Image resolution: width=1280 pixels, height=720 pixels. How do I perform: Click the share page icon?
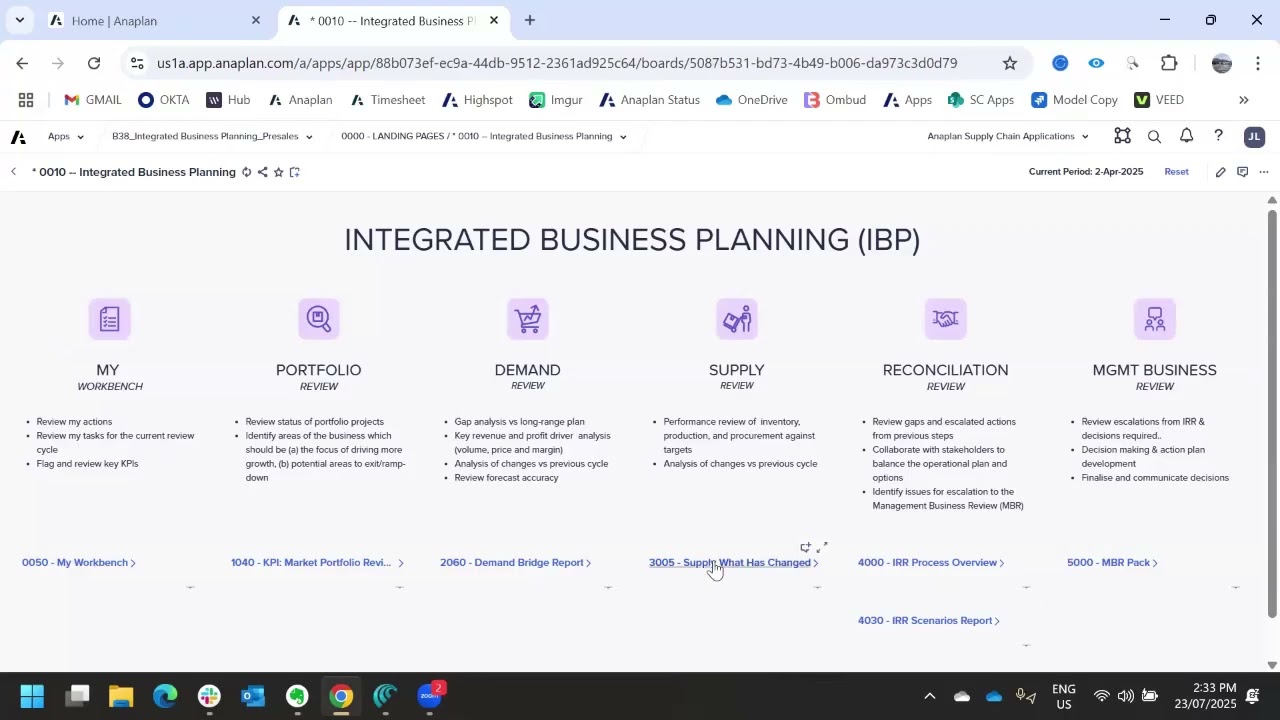262,172
